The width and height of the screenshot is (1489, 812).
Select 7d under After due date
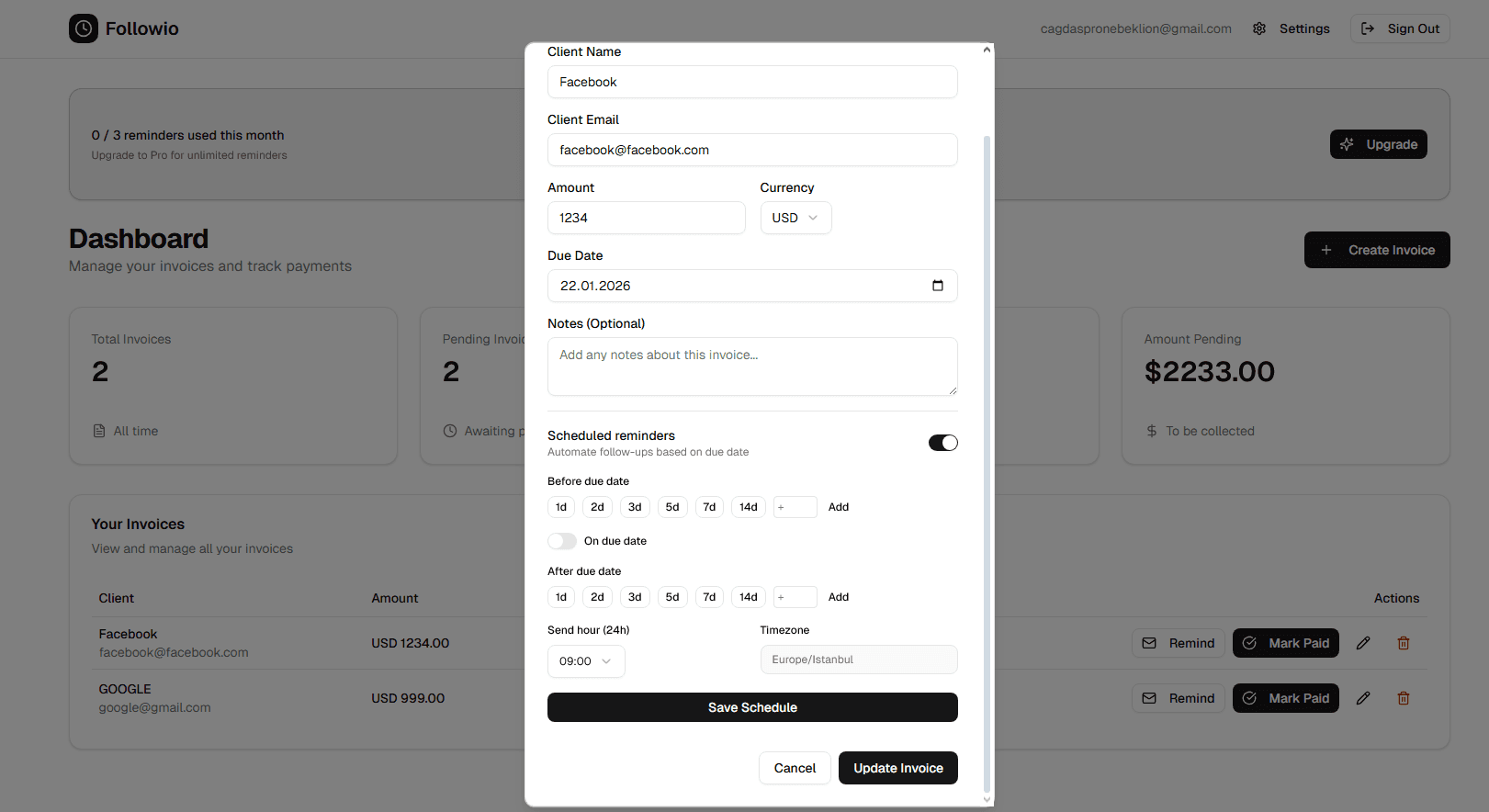[709, 597]
